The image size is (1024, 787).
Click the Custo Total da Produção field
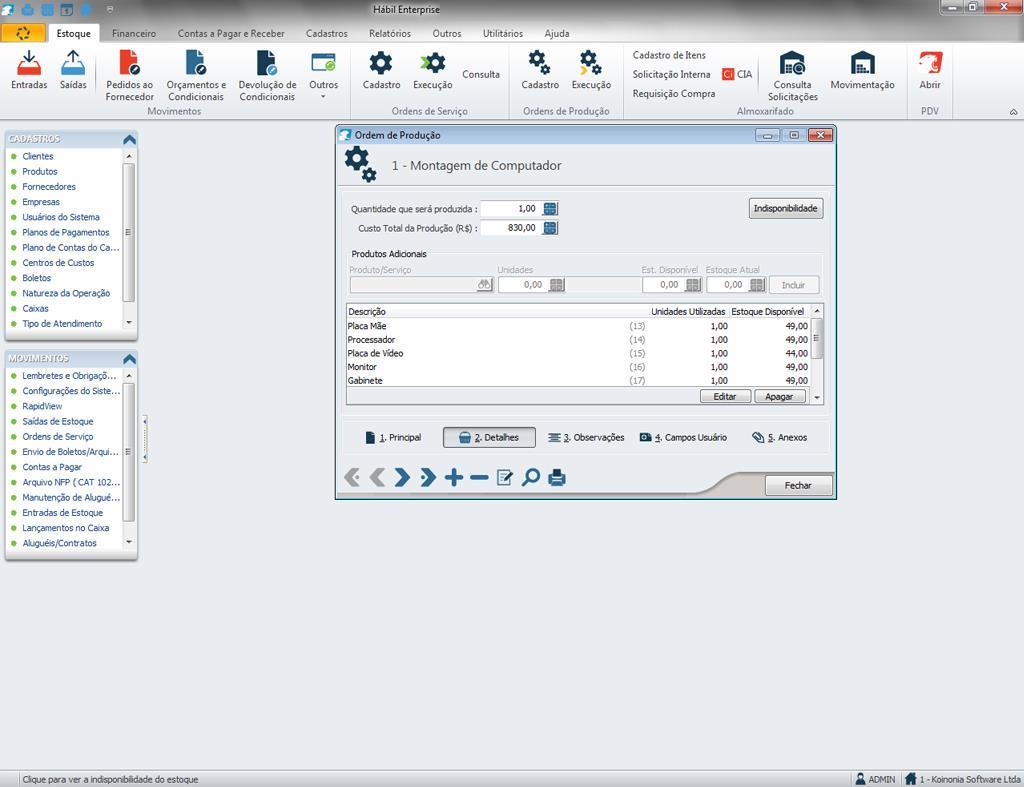pos(511,228)
